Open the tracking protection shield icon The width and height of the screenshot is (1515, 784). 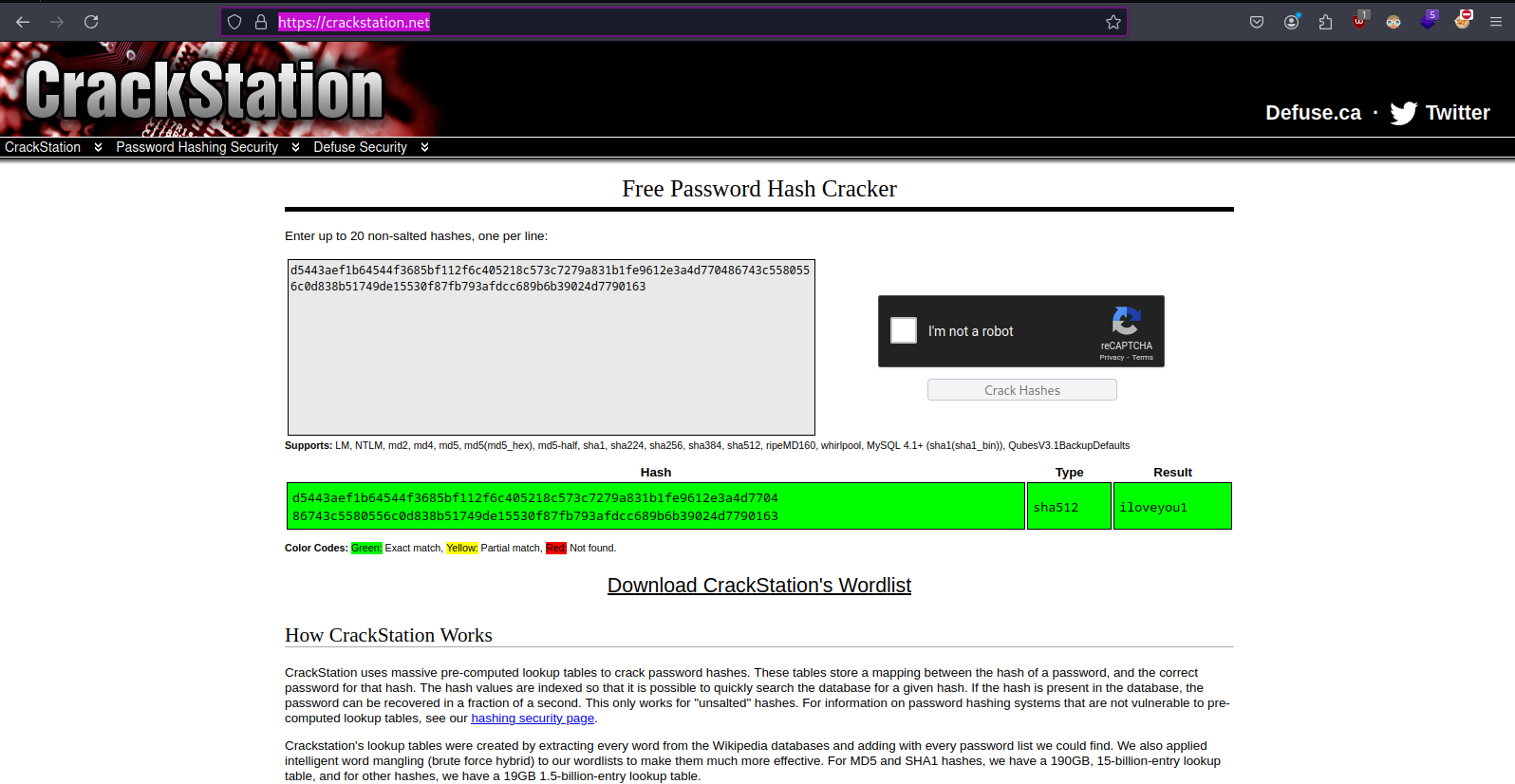coord(234,22)
